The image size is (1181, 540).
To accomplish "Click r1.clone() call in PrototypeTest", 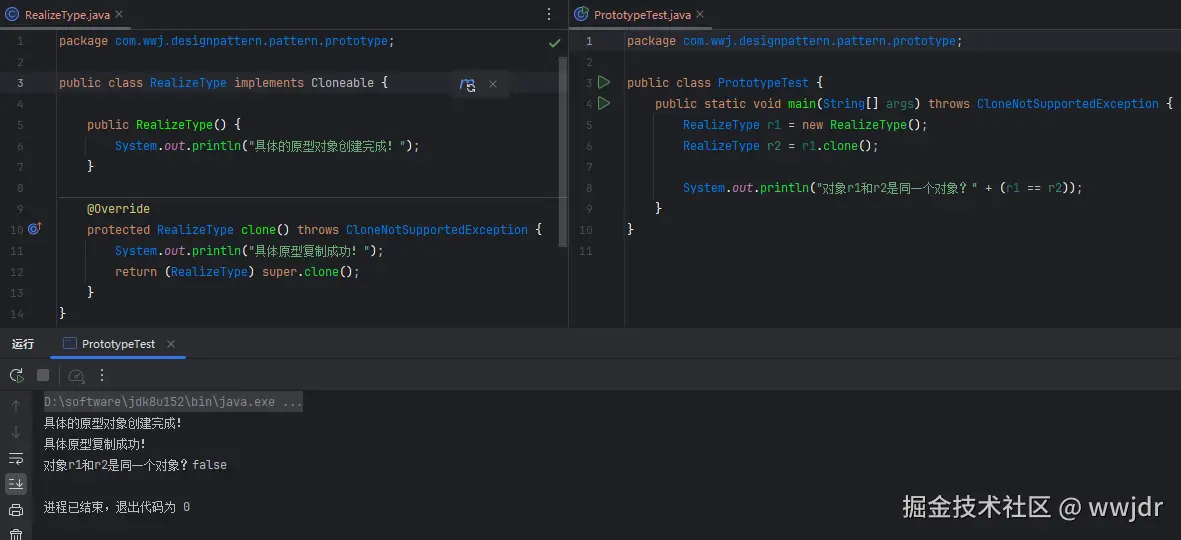I will point(837,146).
